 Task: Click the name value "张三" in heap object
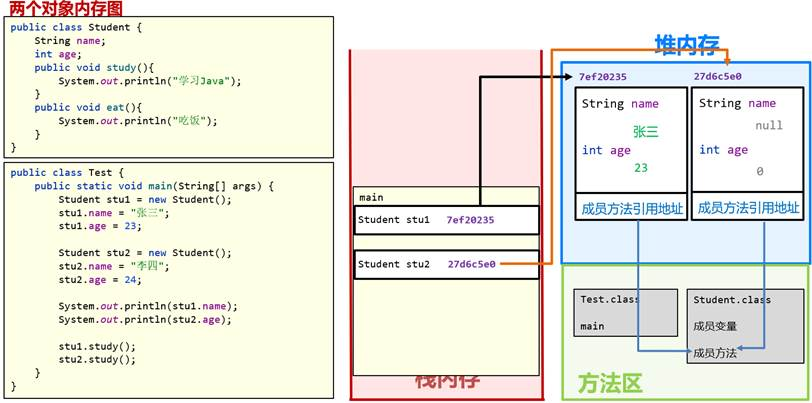[645, 132]
